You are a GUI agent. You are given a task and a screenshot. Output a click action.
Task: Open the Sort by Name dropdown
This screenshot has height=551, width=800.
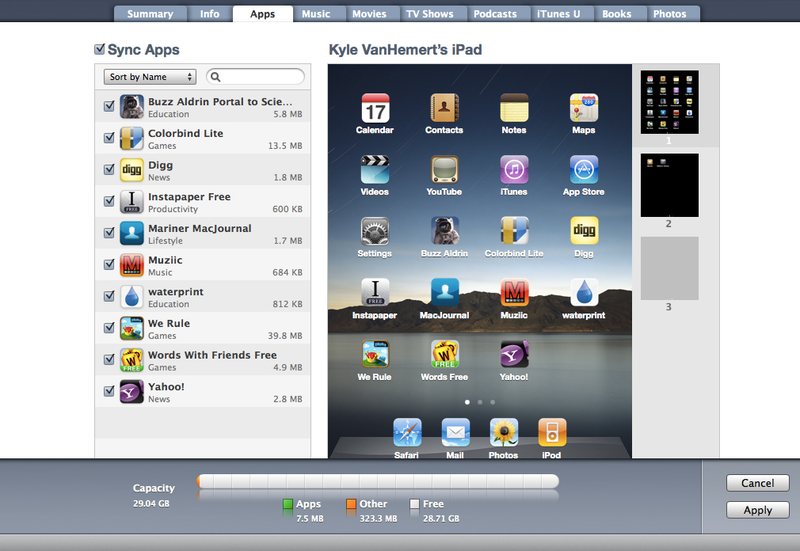(x=150, y=77)
